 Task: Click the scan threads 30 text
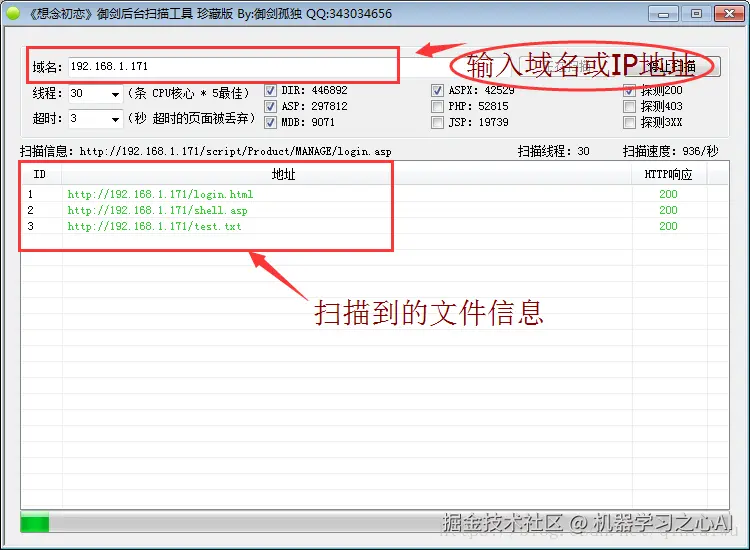point(553,152)
